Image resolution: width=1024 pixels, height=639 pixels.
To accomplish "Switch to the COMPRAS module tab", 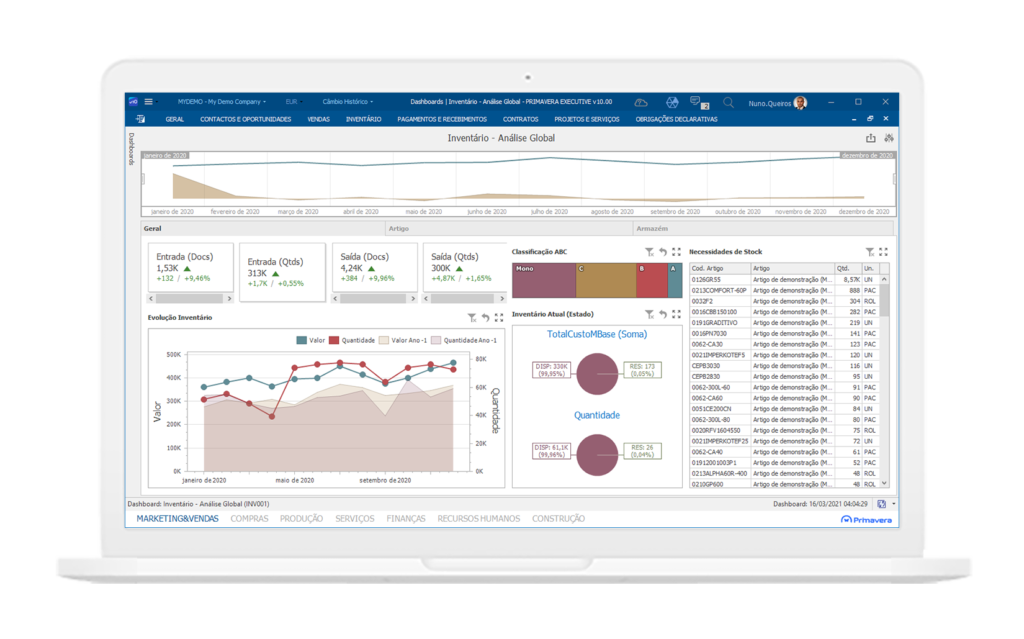I will [249, 519].
